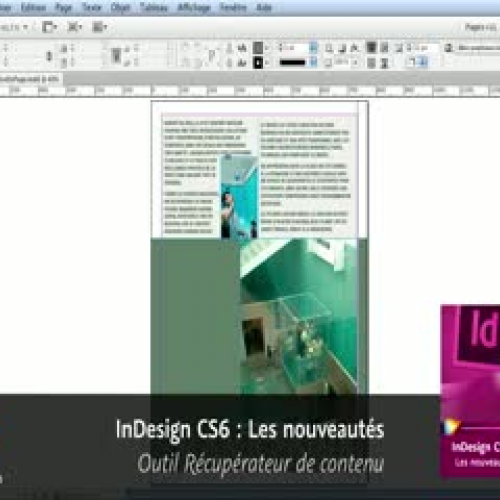Click the opacity percentage field

pyautogui.click(x=343, y=62)
